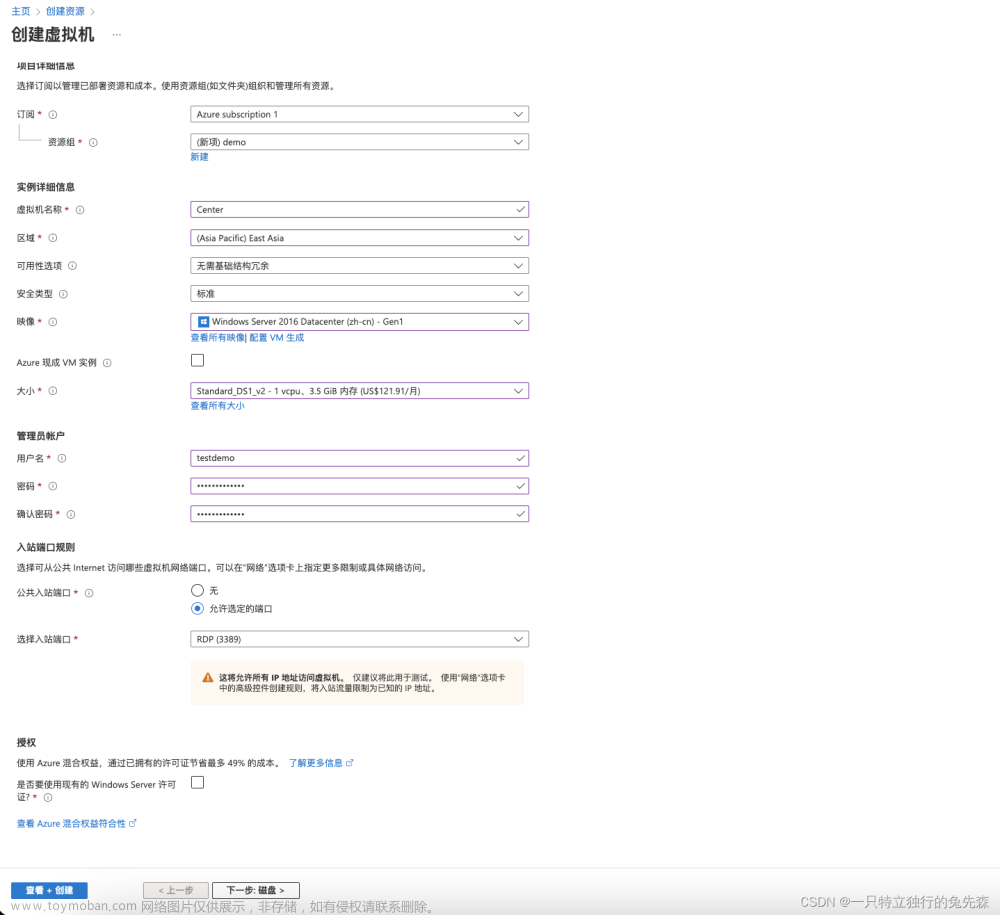The height and width of the screenshot is (915, 1000).
Task: Open the 映像 Windows Server 2016 dropdown
Action: 360,322
